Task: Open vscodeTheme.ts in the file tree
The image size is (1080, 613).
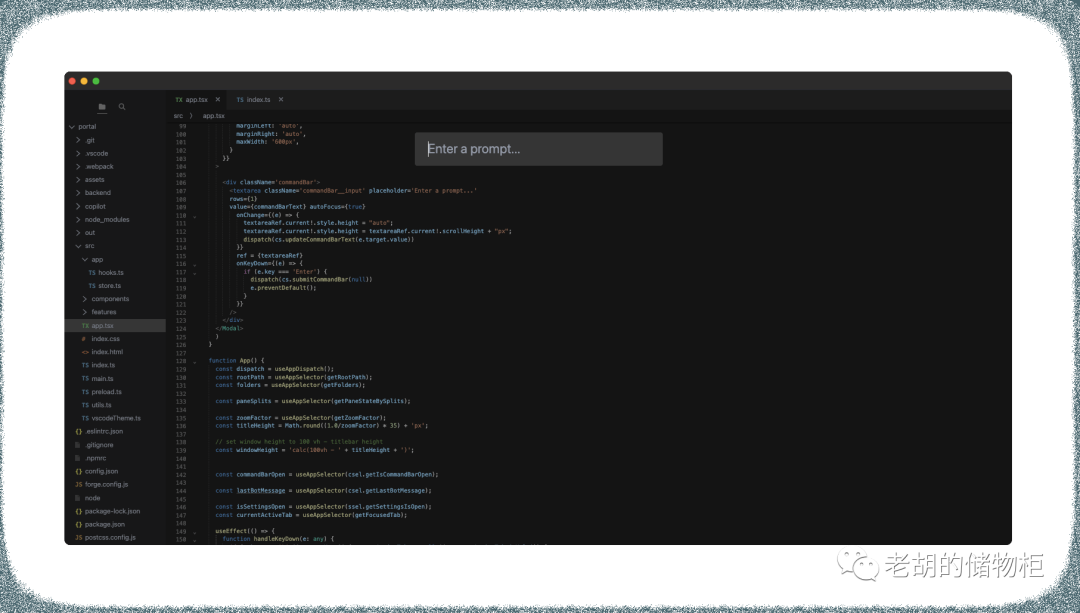Action: tap(116, 418)
